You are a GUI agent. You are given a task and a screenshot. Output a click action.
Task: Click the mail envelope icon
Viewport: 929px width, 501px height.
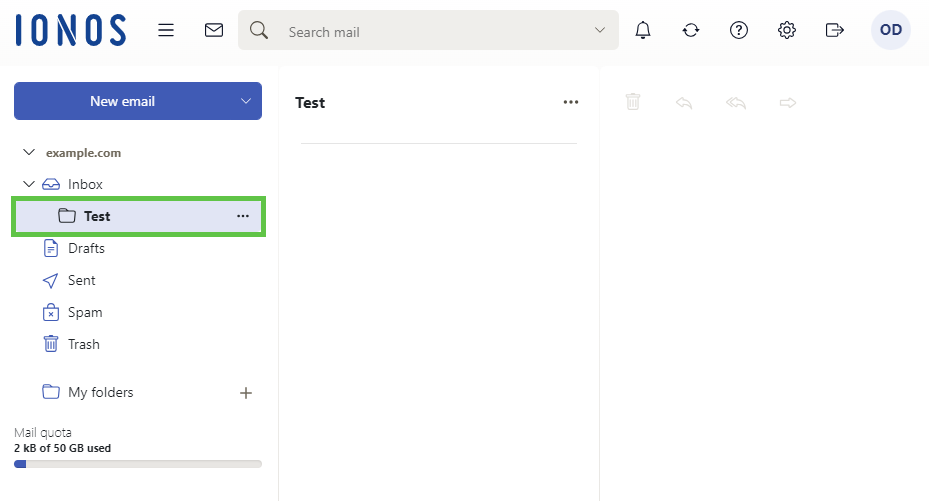(x=213, y=30)
